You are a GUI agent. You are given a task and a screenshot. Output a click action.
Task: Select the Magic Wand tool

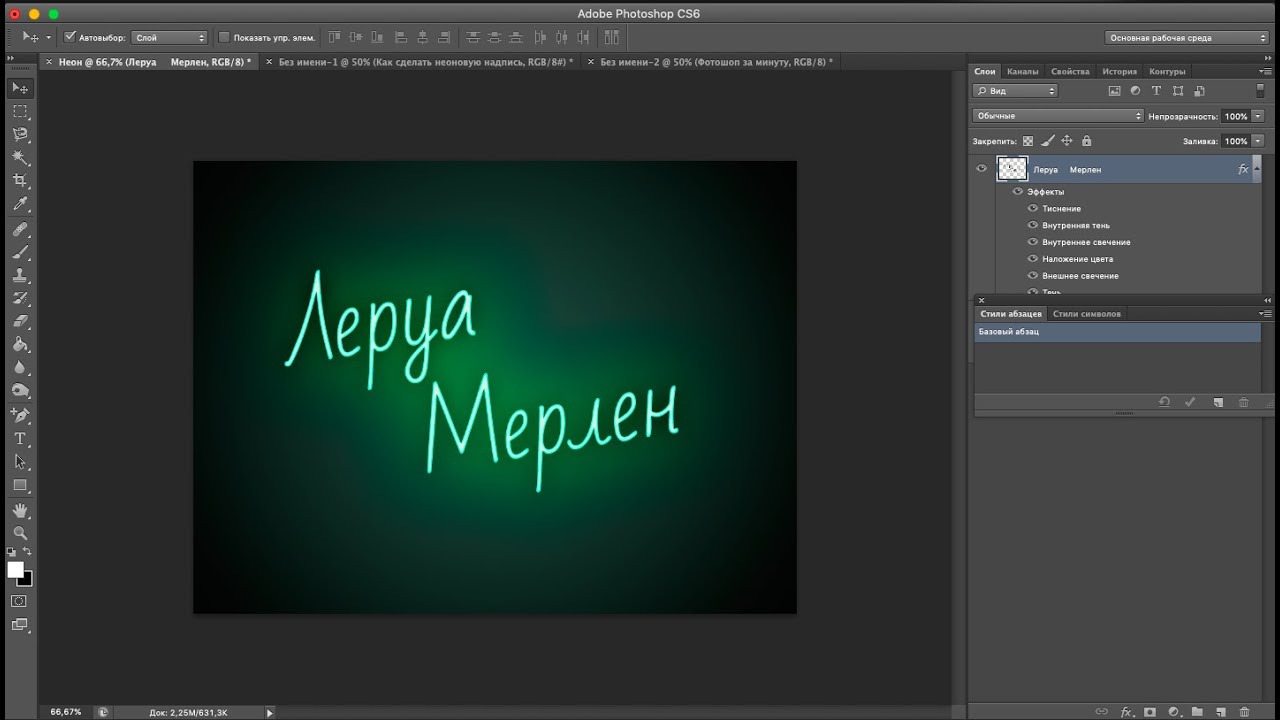click(20, 158)
